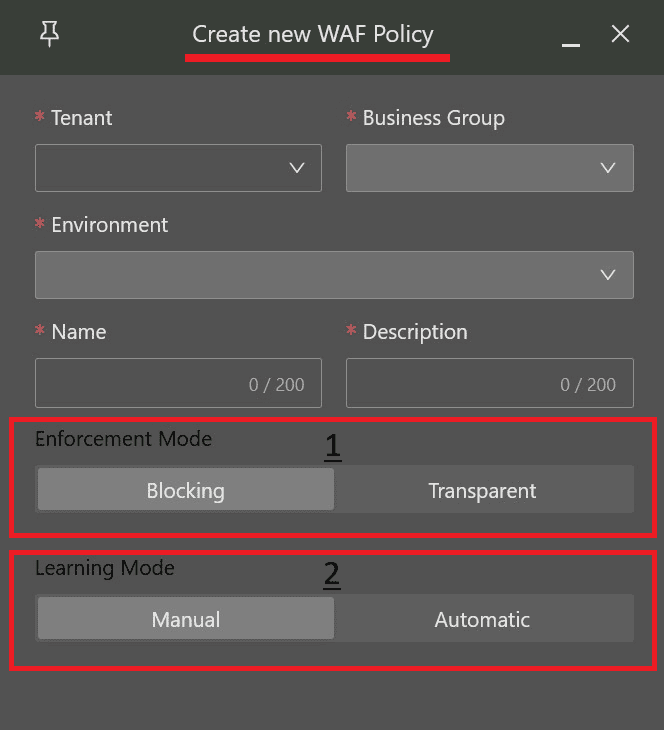Click the Description field's 0 / 200 counter
This screenshot has width=664, height=730.
[588, 385]
